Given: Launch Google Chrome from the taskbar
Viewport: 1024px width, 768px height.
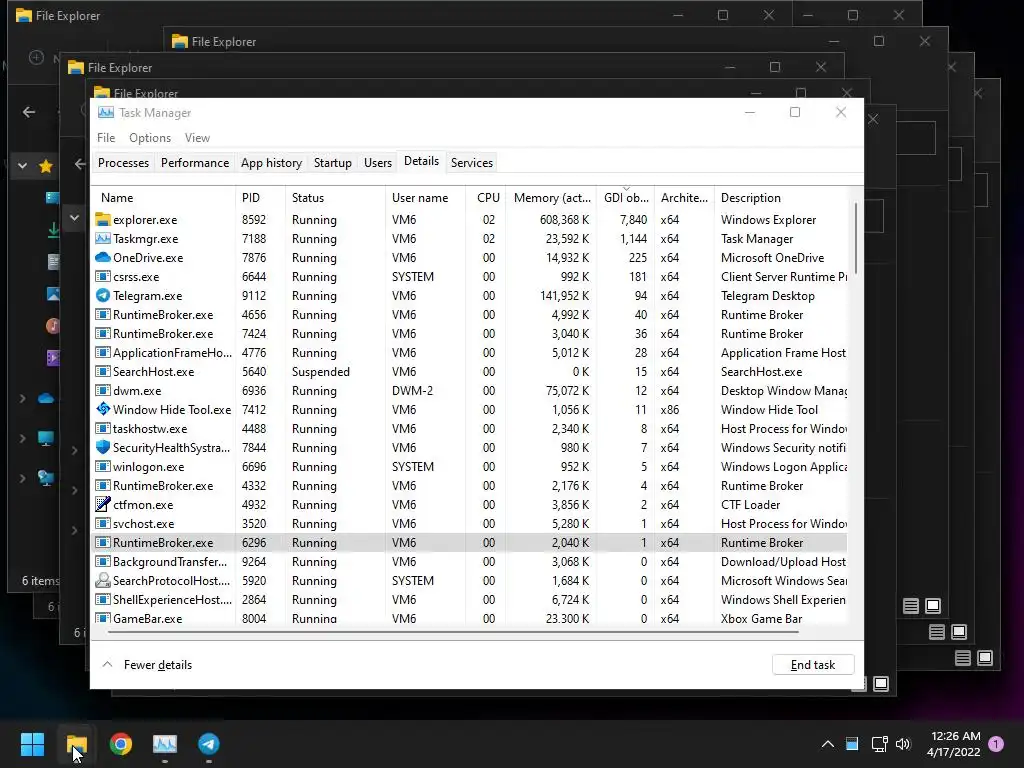Looking at the screenshot, I should coord(121,744).
